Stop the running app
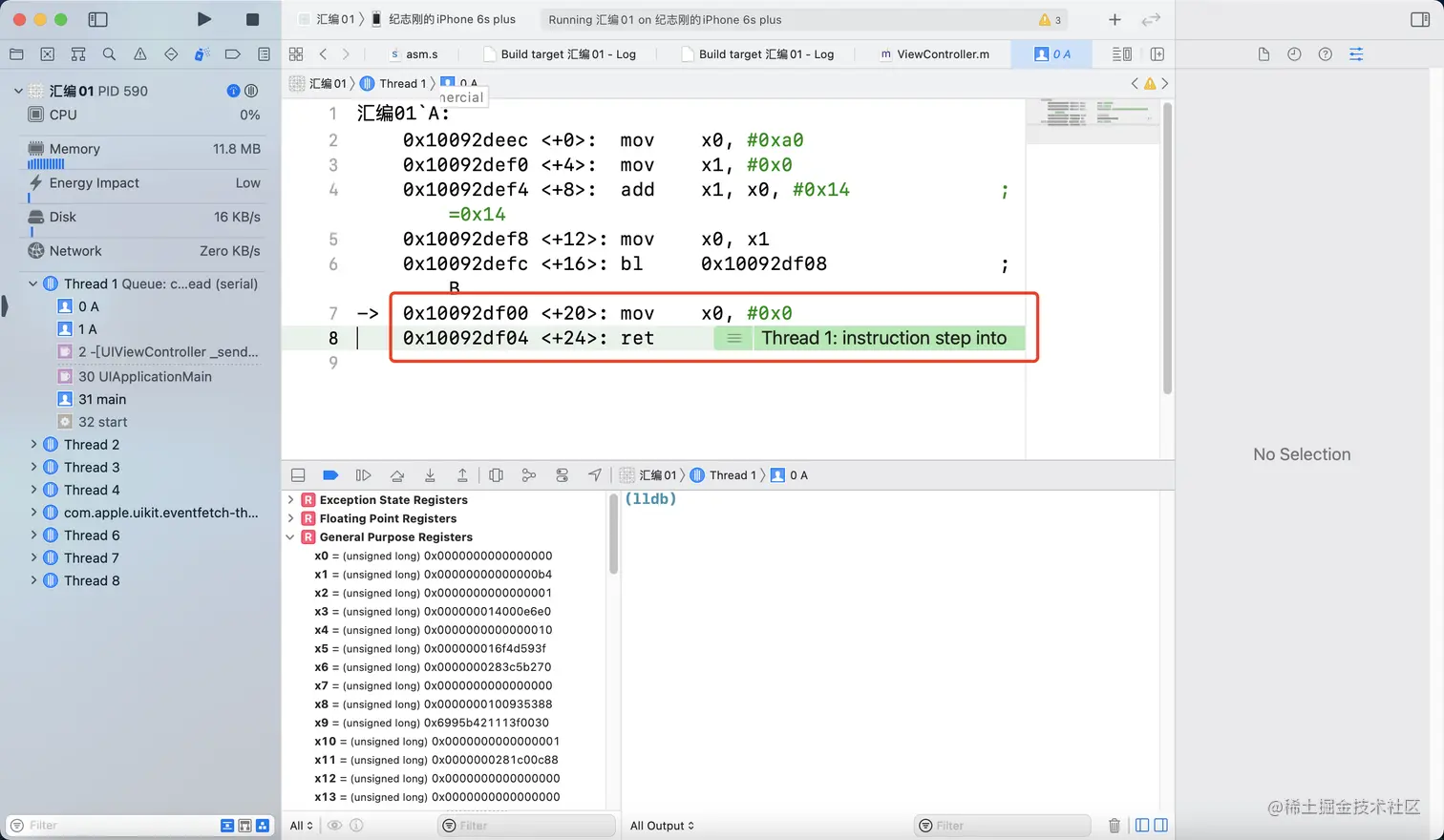 (252, 19)
